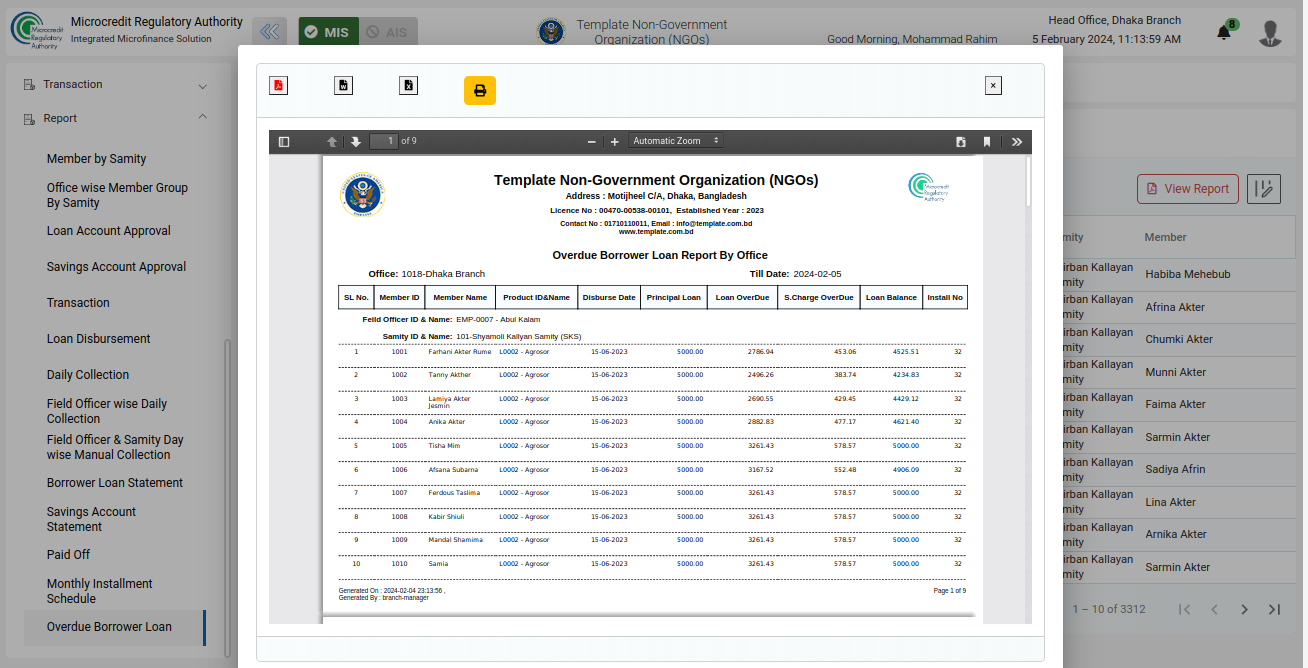Click the Report section icon in sidebar
The height and width of the screenshot is (668, 1308).
click(29, 119)
